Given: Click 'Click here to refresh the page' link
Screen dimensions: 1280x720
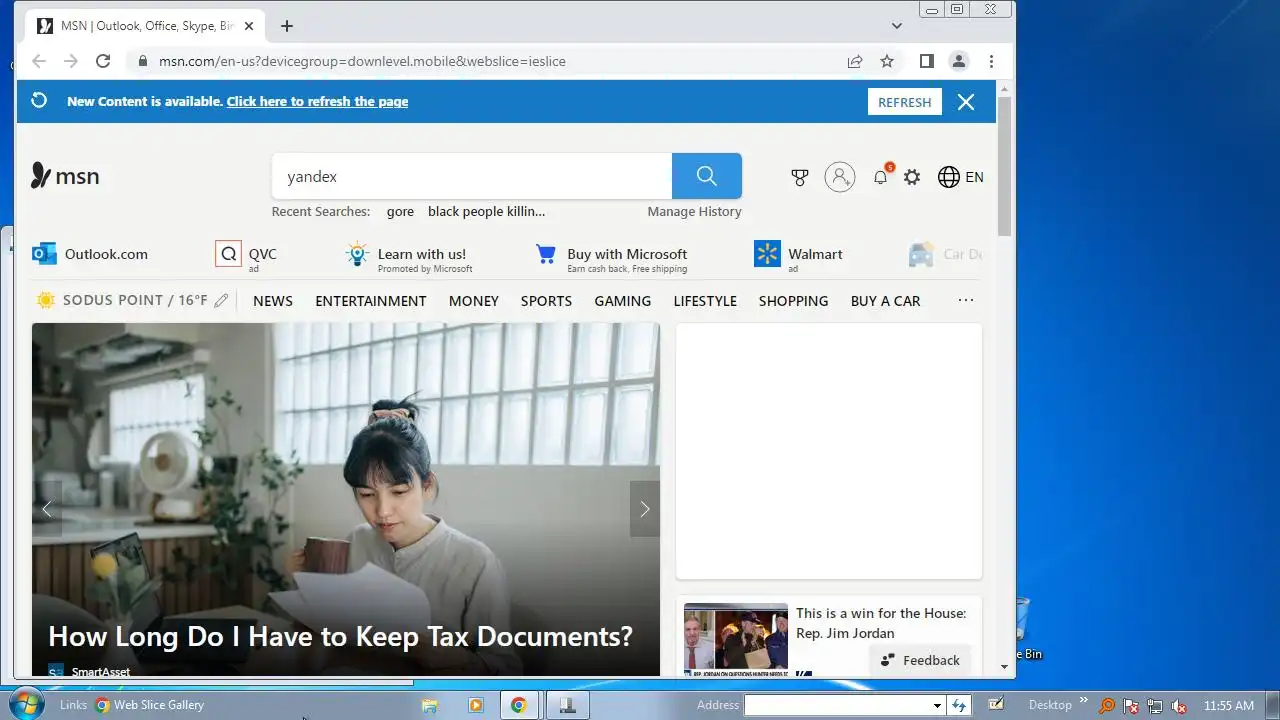Looking at the screenshot, I should point(317,101).
